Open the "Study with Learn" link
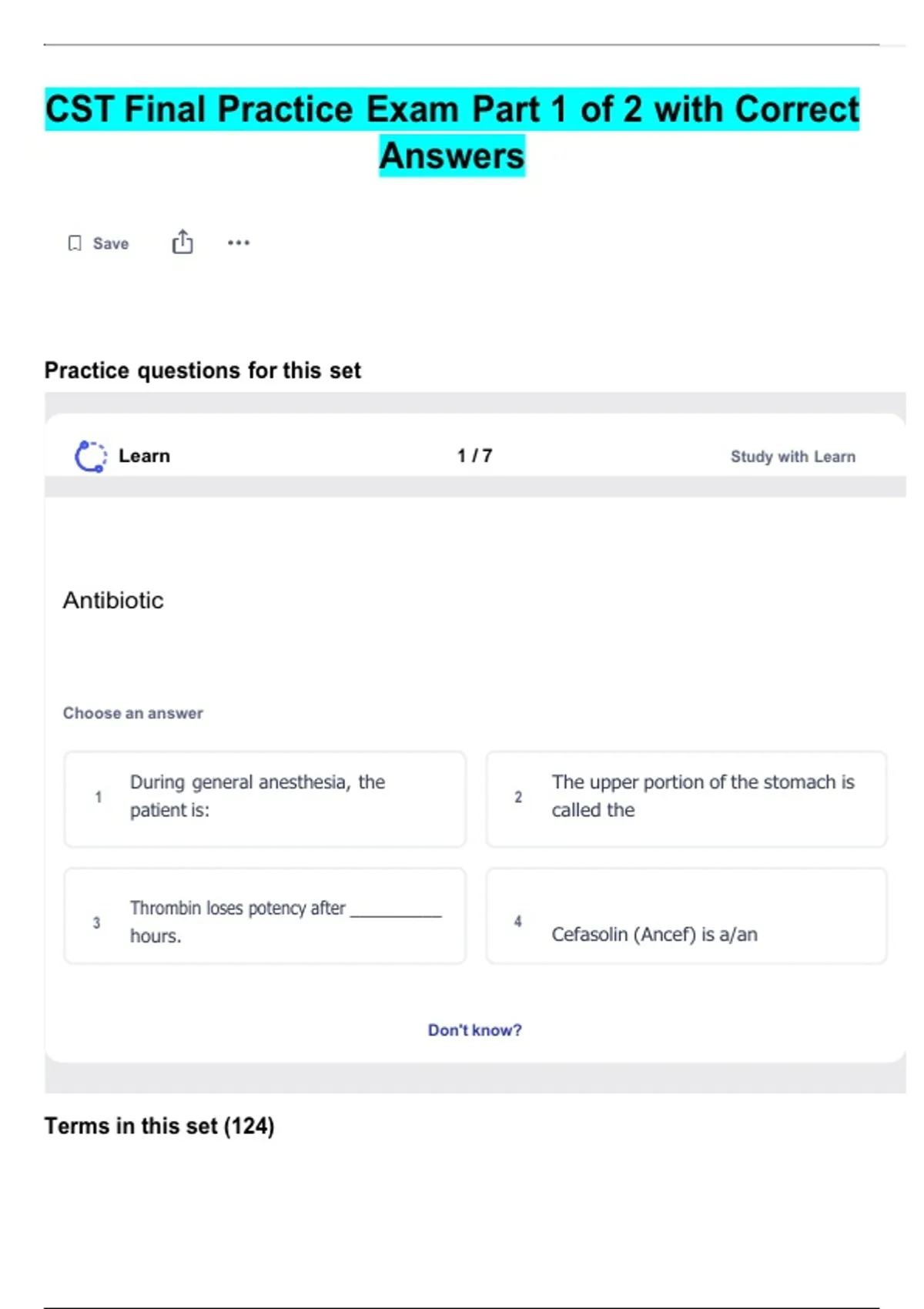This screenshot has width=924, height=1309. [792, 457]
